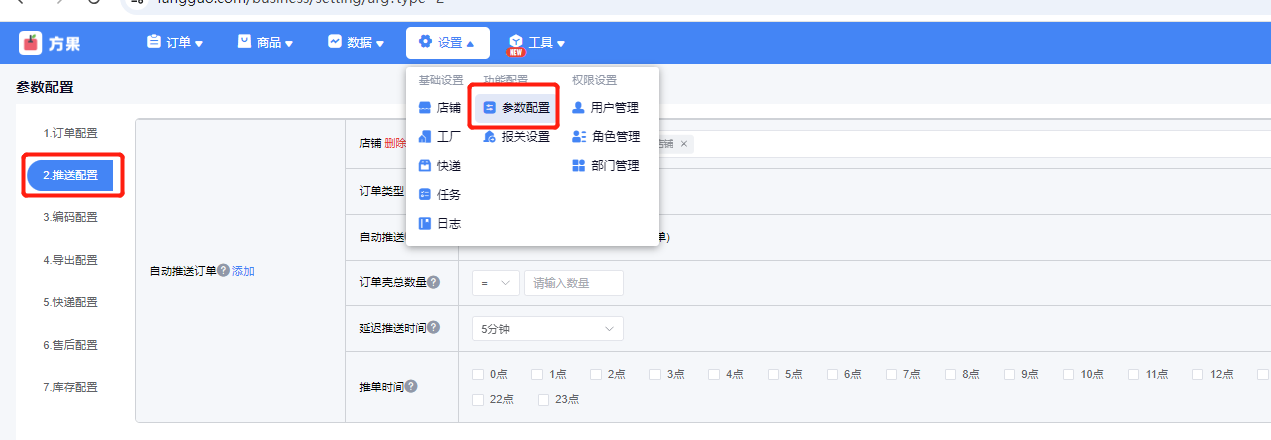Screen dimensions: 1271x440
Task: Collapse the 设置 menu in top bar
Action: pos(447,43)
